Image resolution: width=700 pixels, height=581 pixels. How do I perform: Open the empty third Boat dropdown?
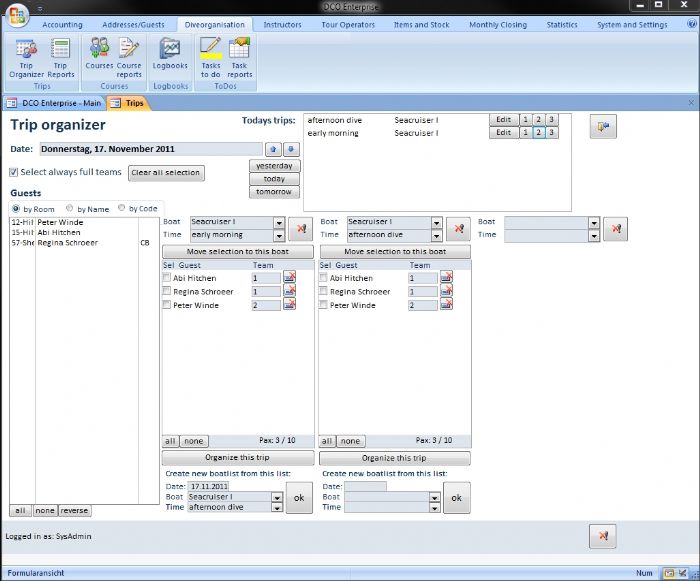click(x=594, y=222)
